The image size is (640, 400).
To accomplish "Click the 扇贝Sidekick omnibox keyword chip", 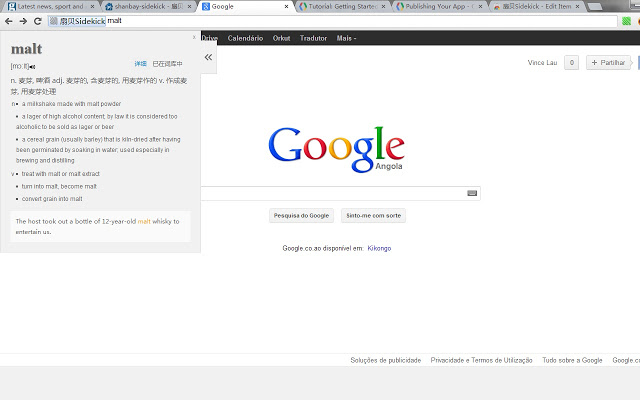I will point(77,21).
